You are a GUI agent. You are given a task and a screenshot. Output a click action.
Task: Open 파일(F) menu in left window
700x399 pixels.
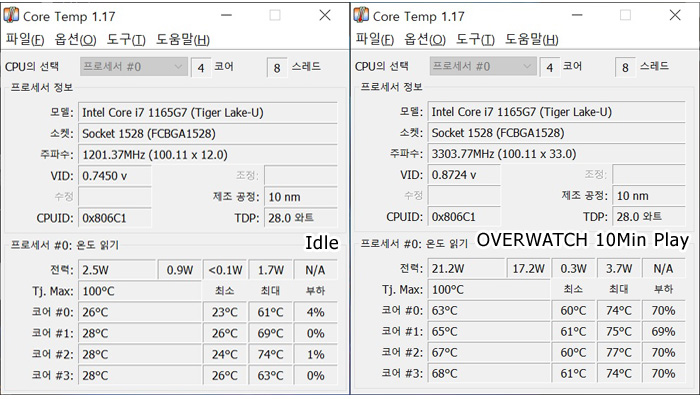[25, 39]
